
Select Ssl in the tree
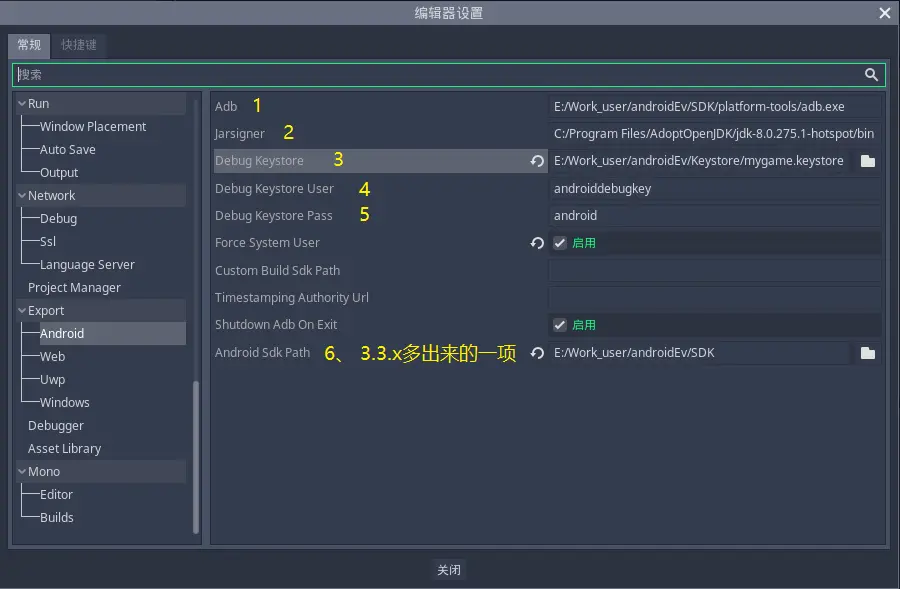click(48, 242)
